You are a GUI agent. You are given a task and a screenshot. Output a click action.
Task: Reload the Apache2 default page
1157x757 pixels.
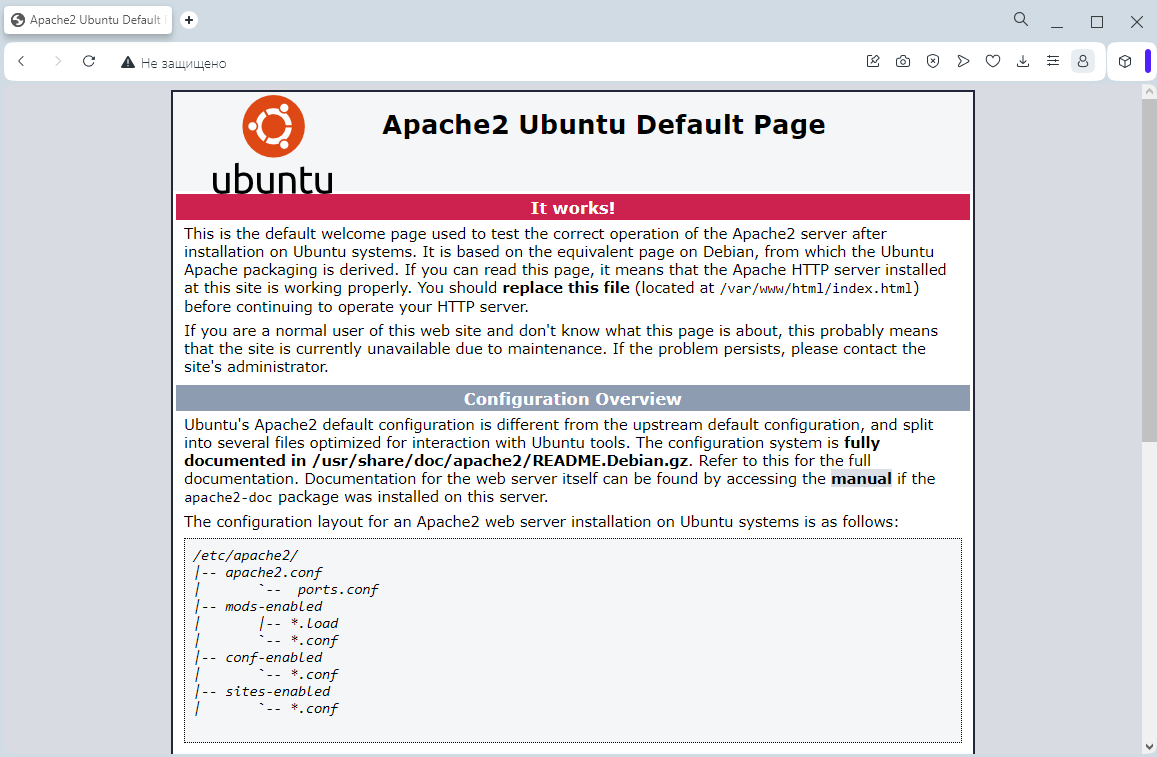[x=88, y=61]
